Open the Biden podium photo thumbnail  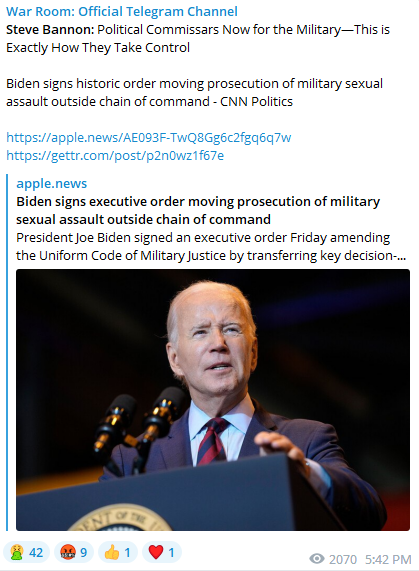[x=213, y=400]
